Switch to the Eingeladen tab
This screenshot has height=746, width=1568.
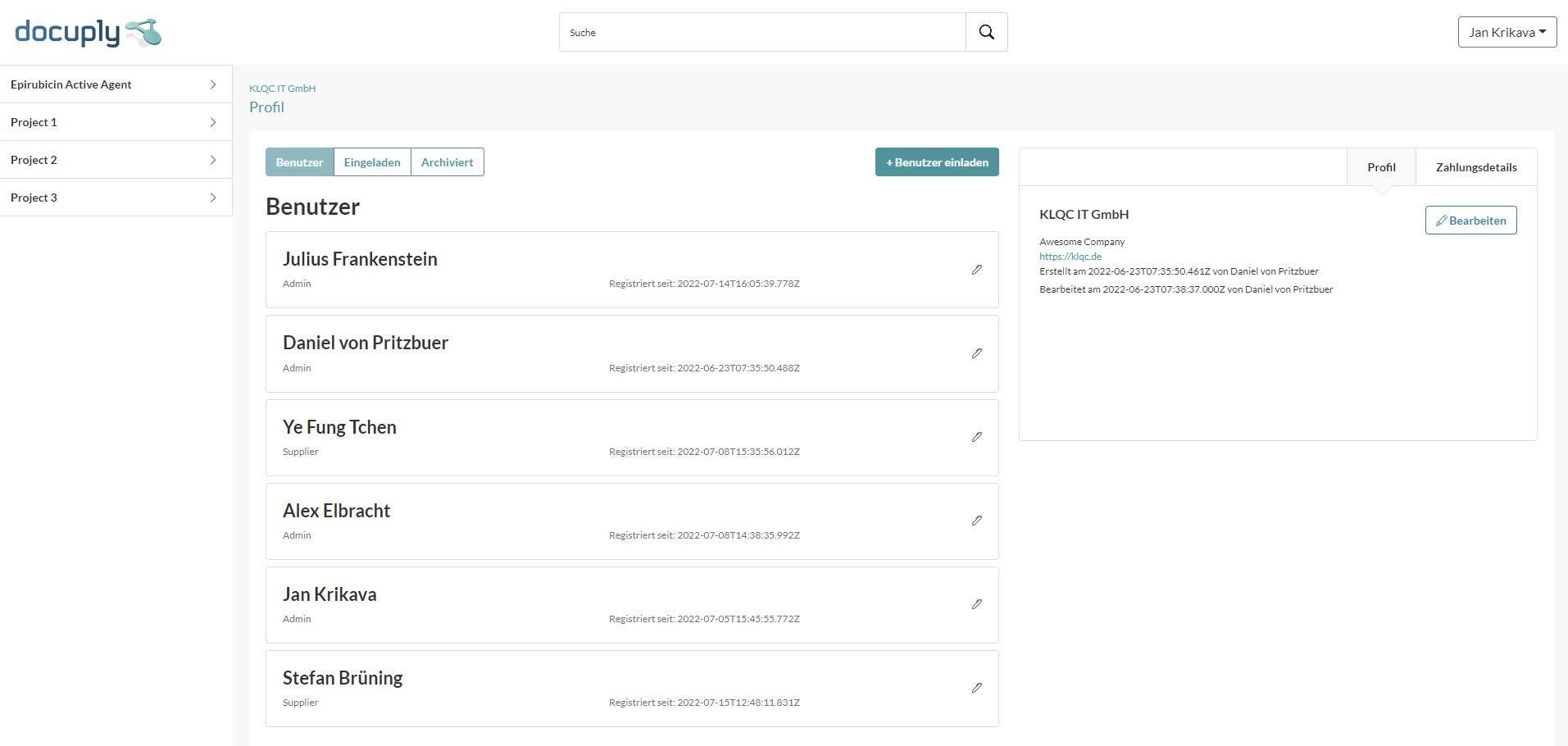click(372, 162)
